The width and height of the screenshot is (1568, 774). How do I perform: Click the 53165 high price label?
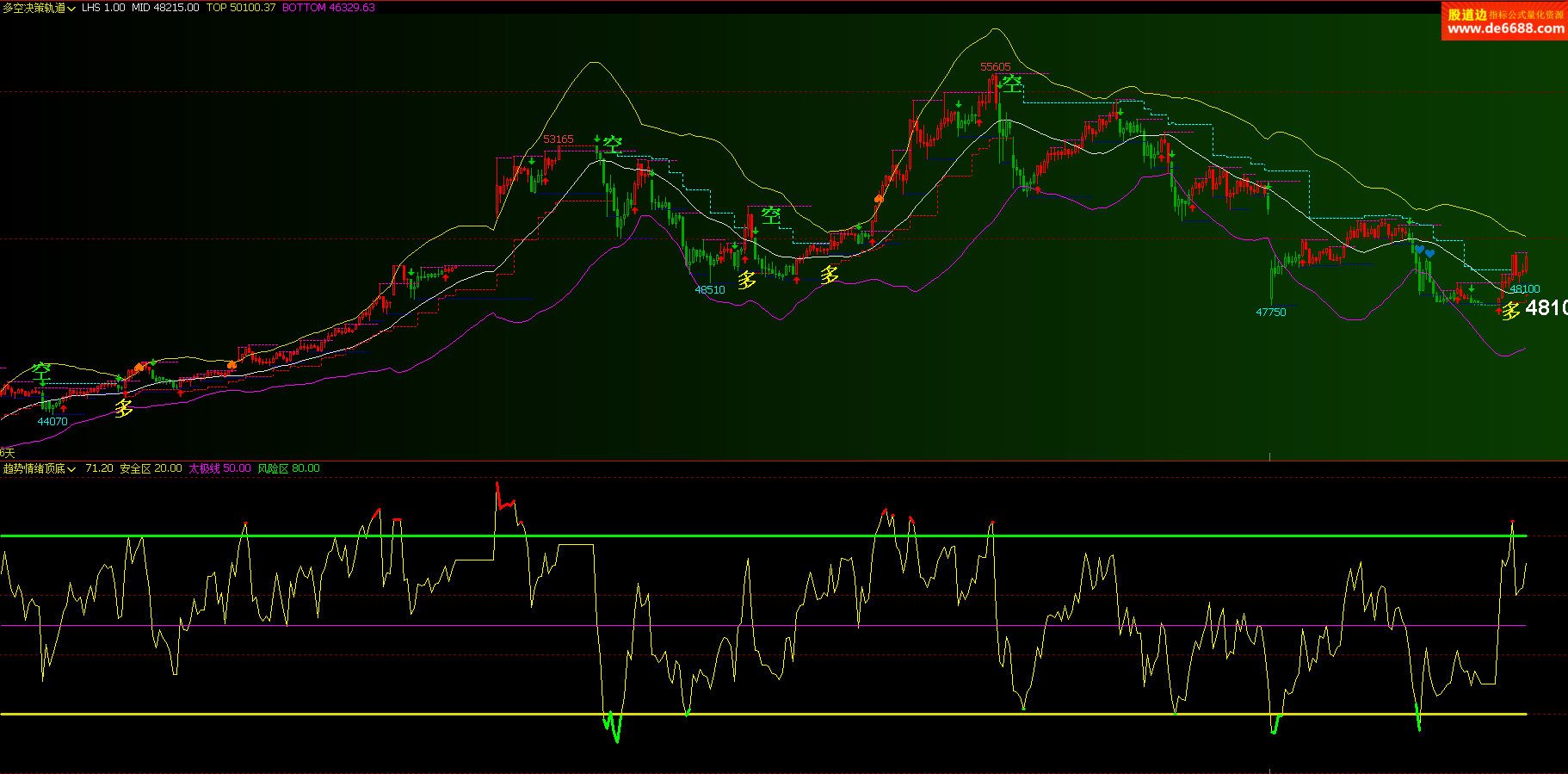pos(558,139)
